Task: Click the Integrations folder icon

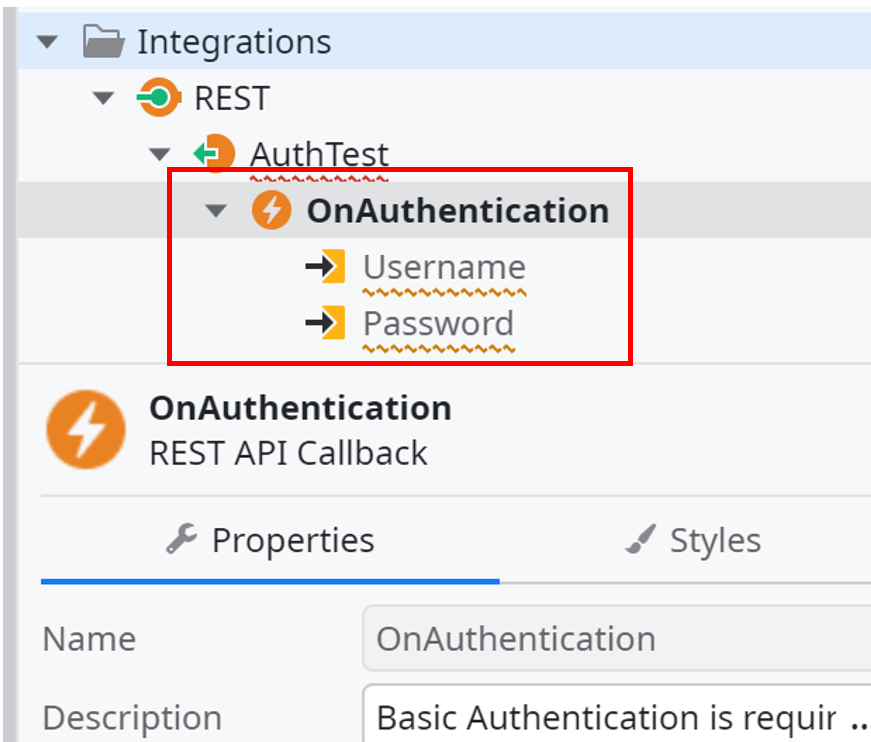Action: click(103, 41)
